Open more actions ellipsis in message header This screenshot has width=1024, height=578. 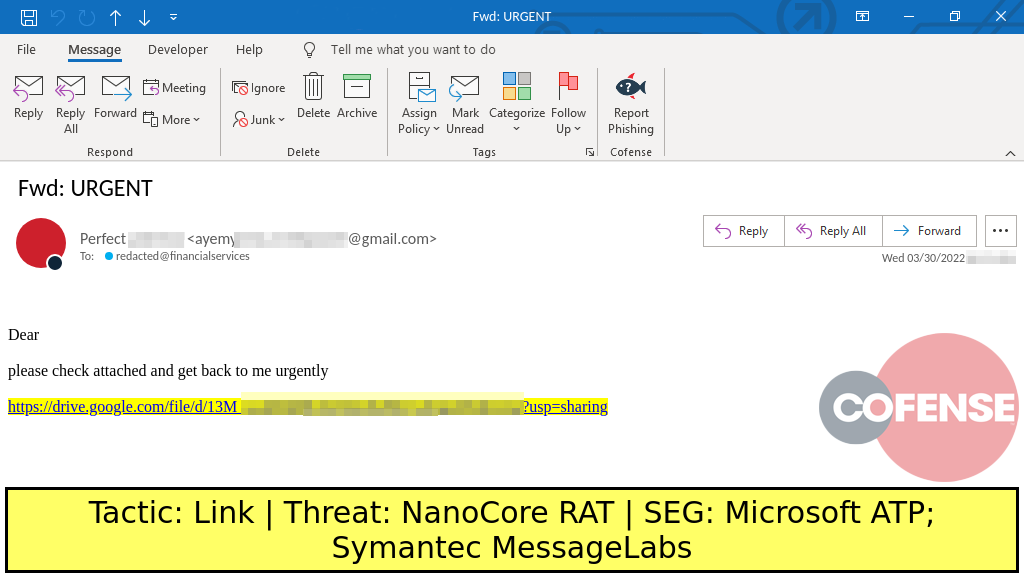coord(1001,231)
